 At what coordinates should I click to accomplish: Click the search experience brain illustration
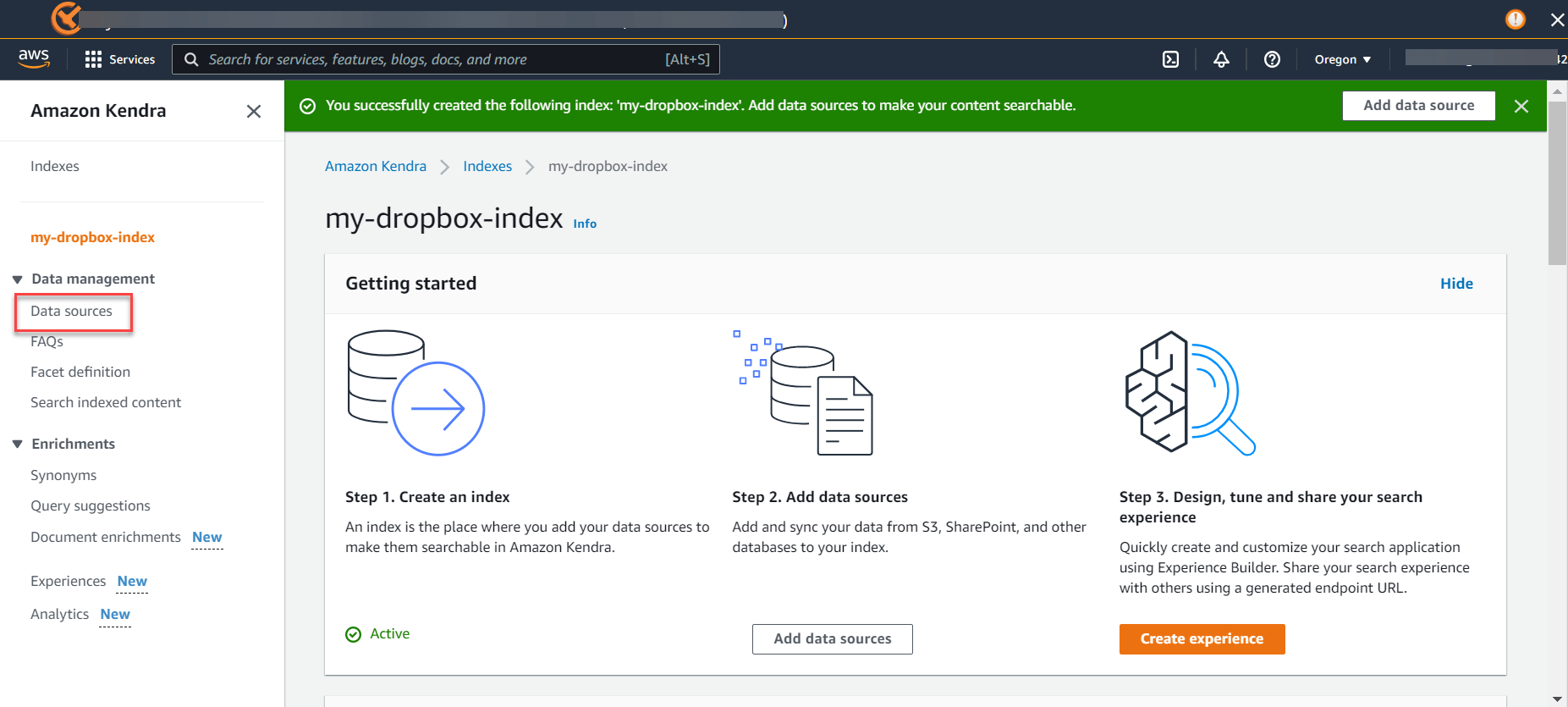1190,392
